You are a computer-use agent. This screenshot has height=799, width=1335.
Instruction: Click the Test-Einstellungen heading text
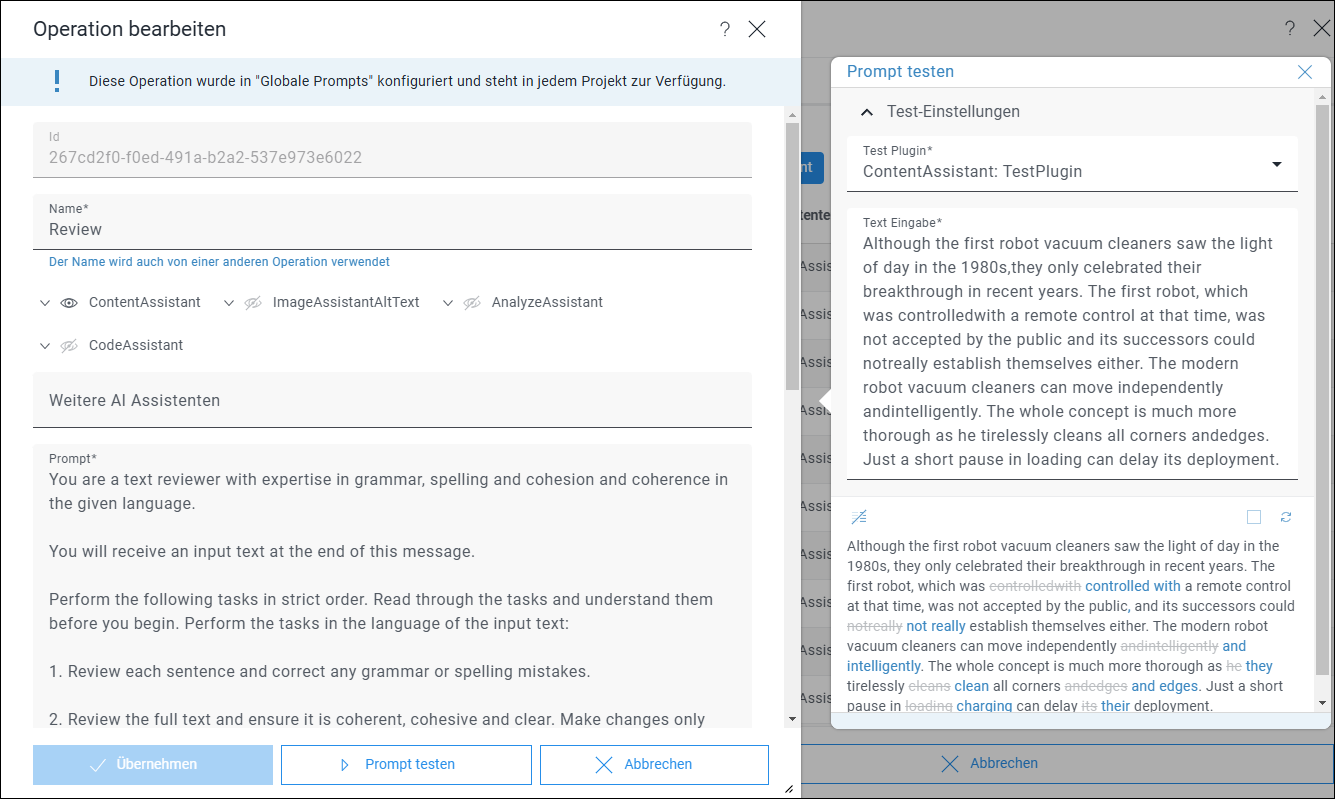tap(953, 111)
